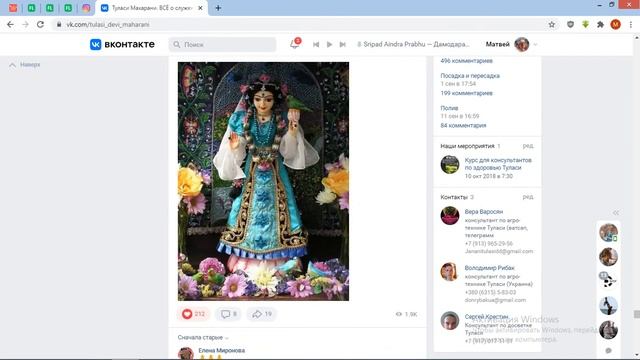Open the 496 комментариев link
The width and height of the screenshot is (640, 360).
click(x=467, y=60)
